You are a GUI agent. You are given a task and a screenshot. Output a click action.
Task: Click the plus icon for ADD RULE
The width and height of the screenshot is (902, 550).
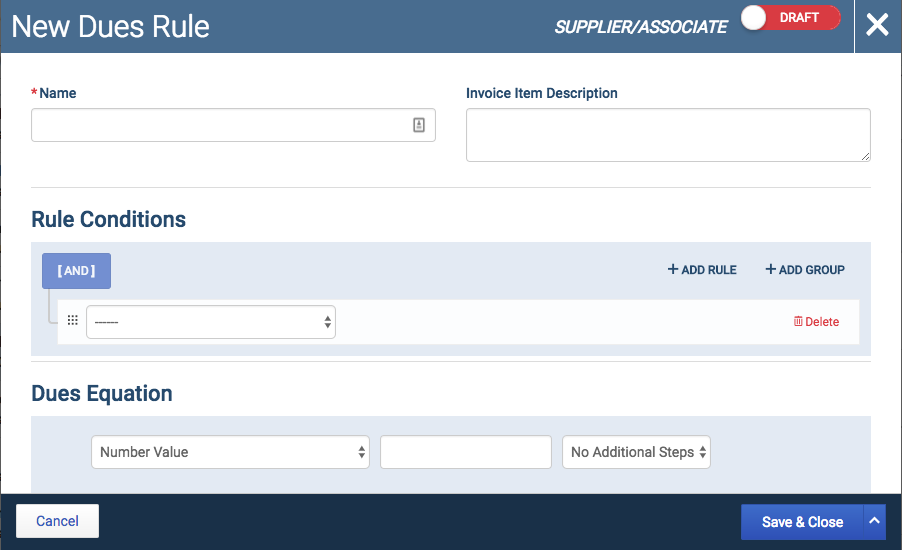pyautogui.click(x=672, y=269)
